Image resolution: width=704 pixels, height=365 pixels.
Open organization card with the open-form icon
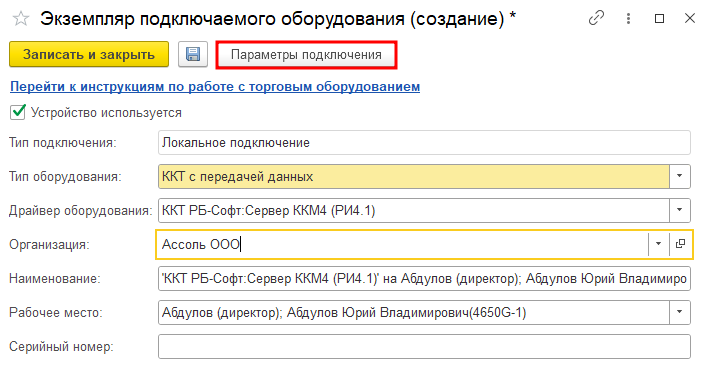[x=680, y=244]
